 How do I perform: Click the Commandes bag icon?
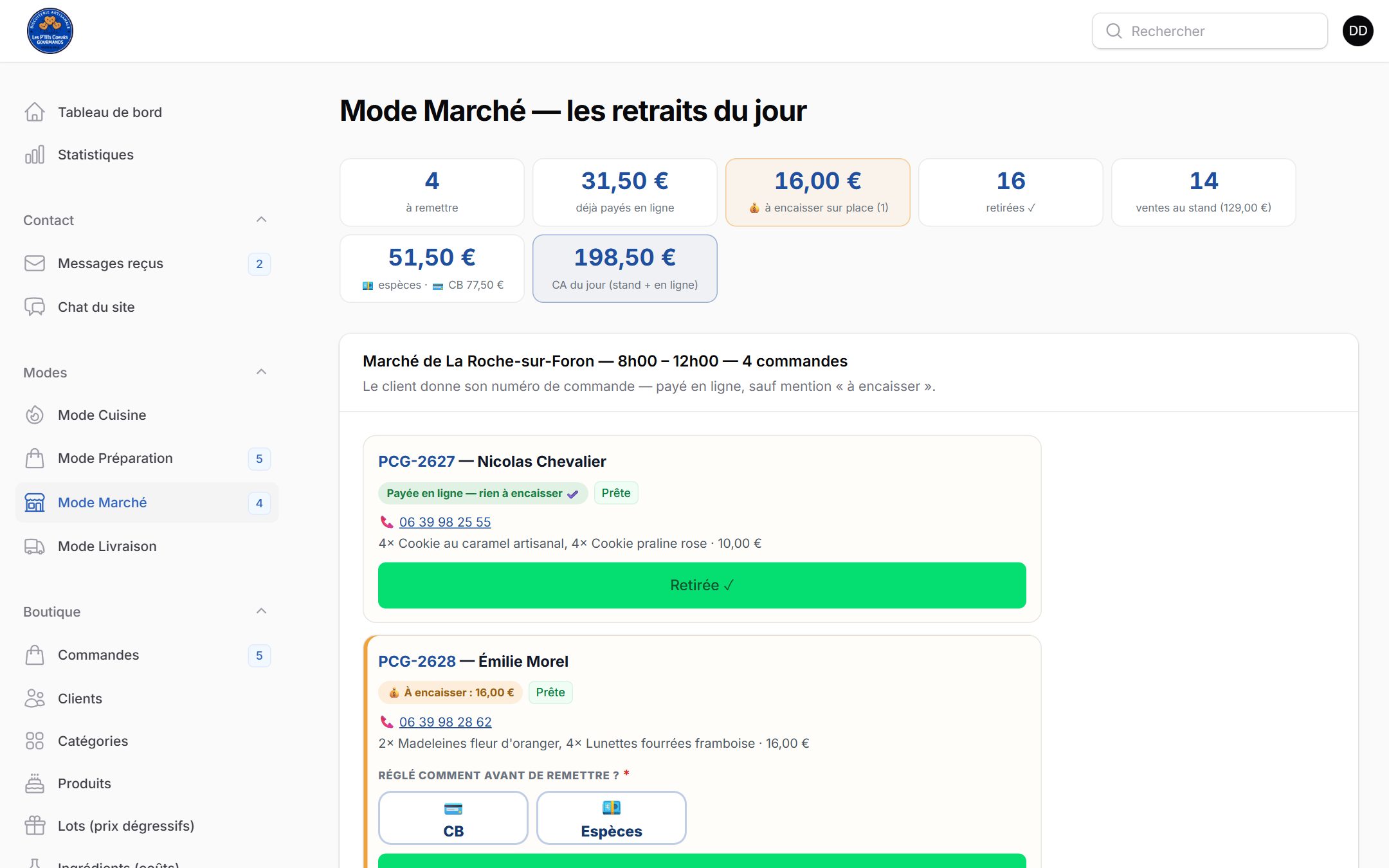[35, 655]
